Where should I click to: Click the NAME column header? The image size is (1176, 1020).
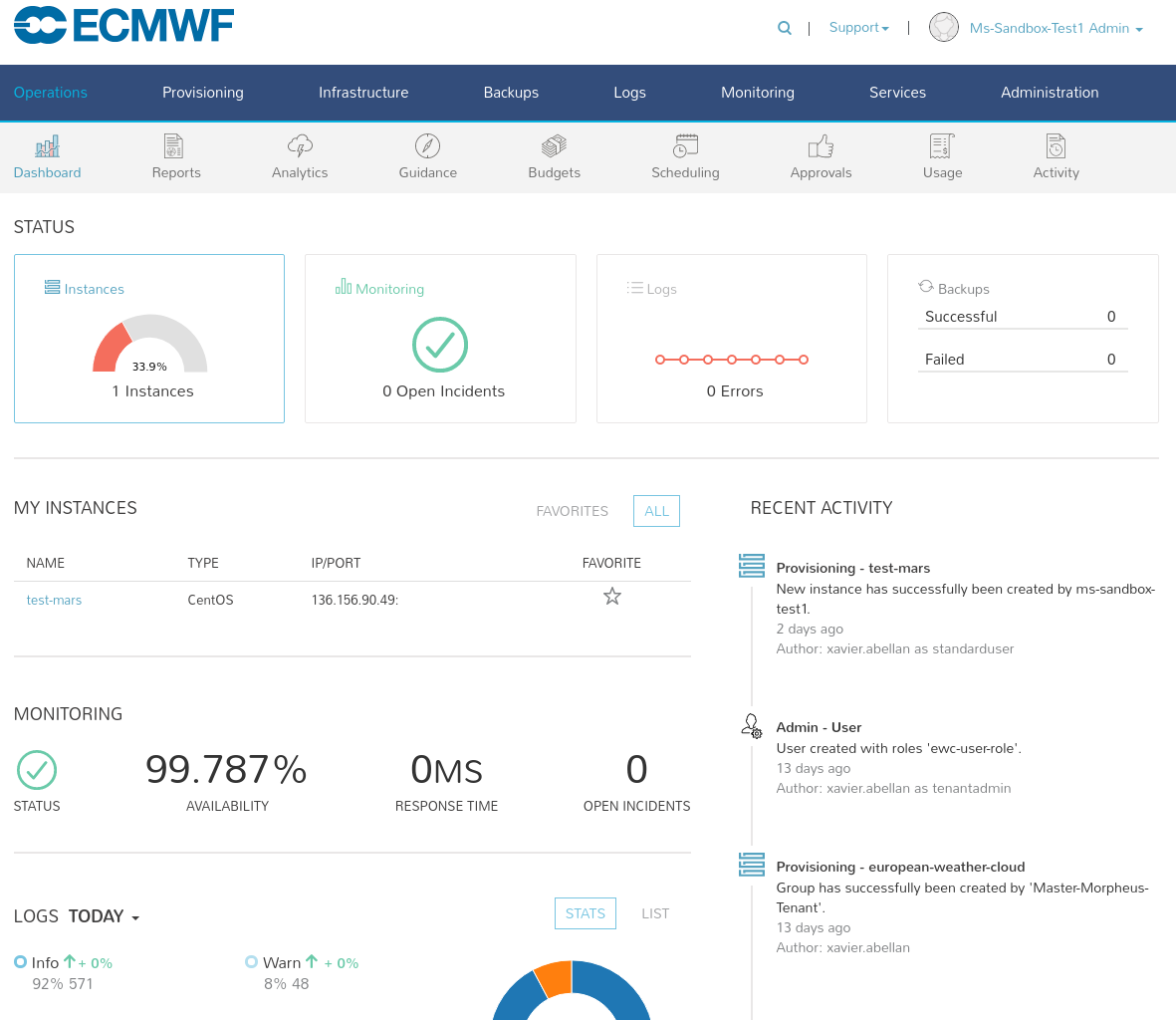click(x=46, y=563)
